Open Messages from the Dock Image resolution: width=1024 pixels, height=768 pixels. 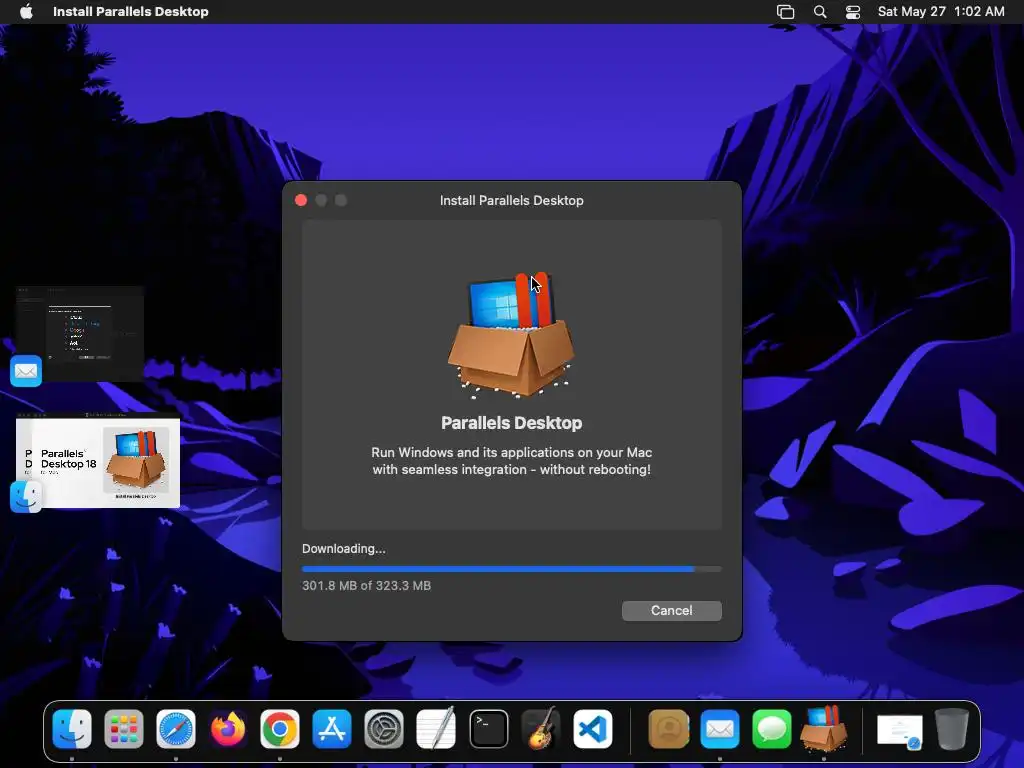pyautogui.click(x=772, y=729)
